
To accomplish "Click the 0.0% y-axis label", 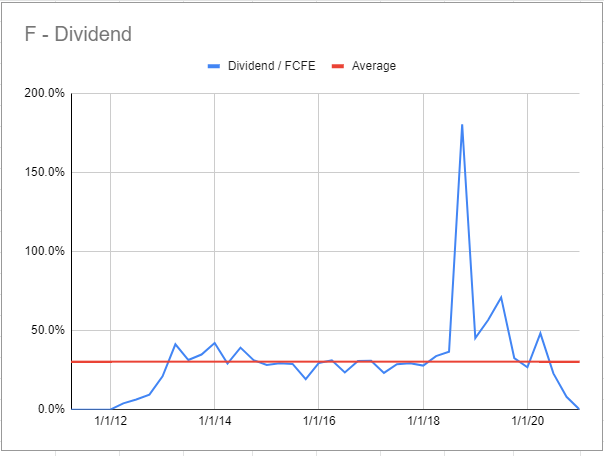I will pyautogui.click(x=51, y=409).
